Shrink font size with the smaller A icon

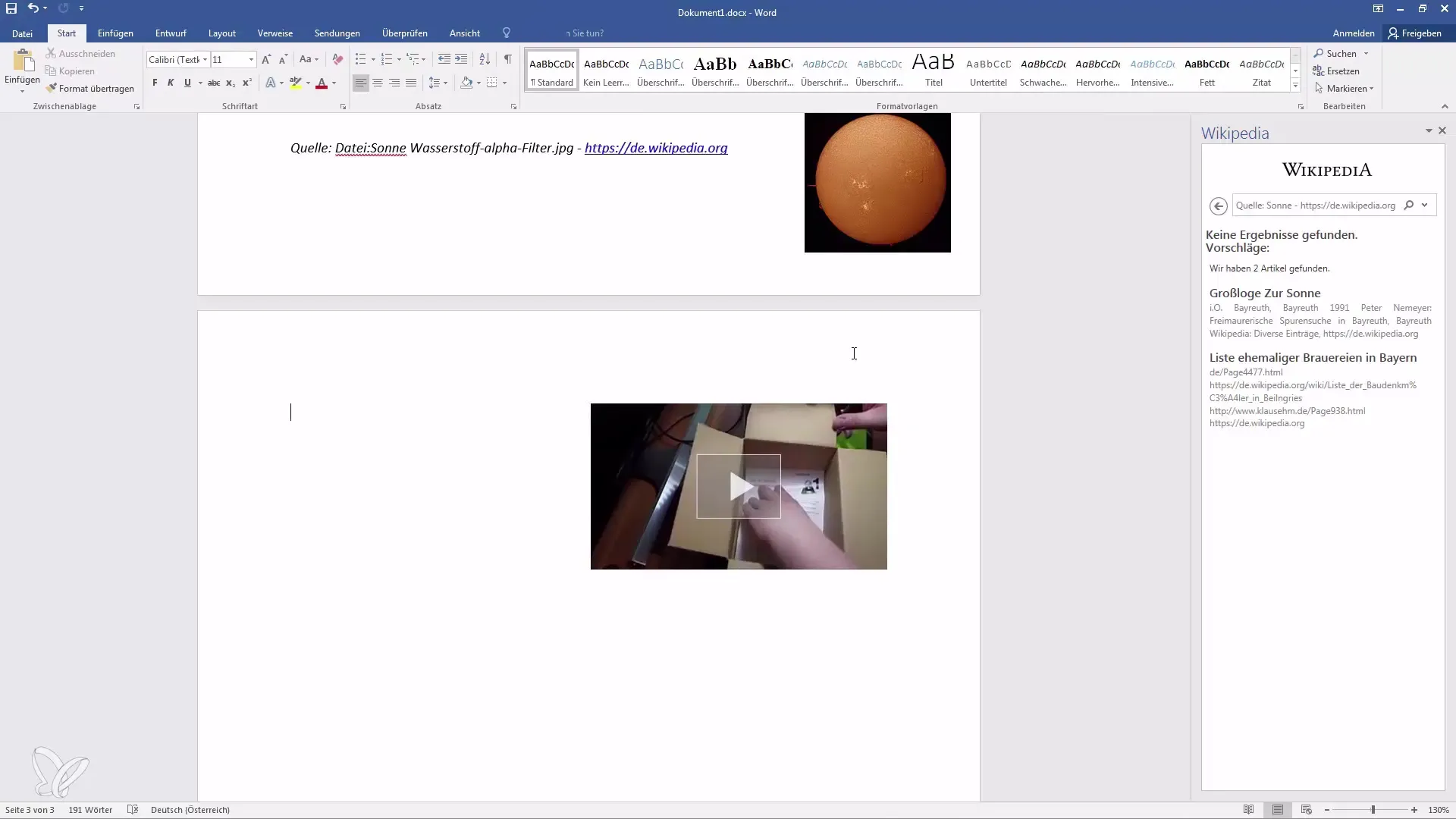click(x=283, y=59)
